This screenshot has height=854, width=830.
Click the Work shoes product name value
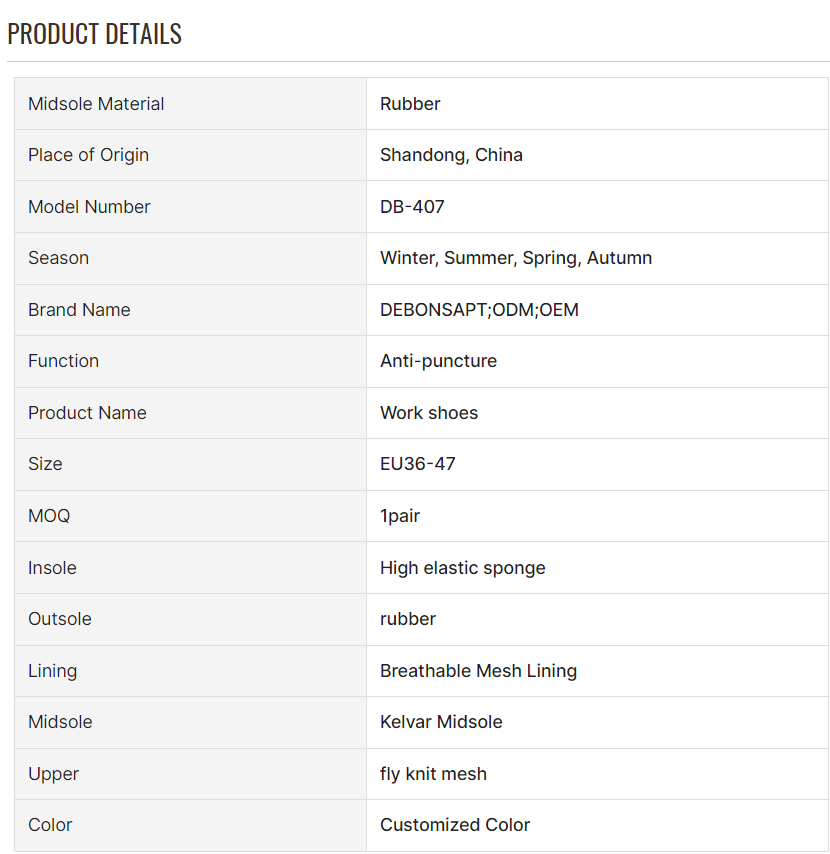(429, 413)
